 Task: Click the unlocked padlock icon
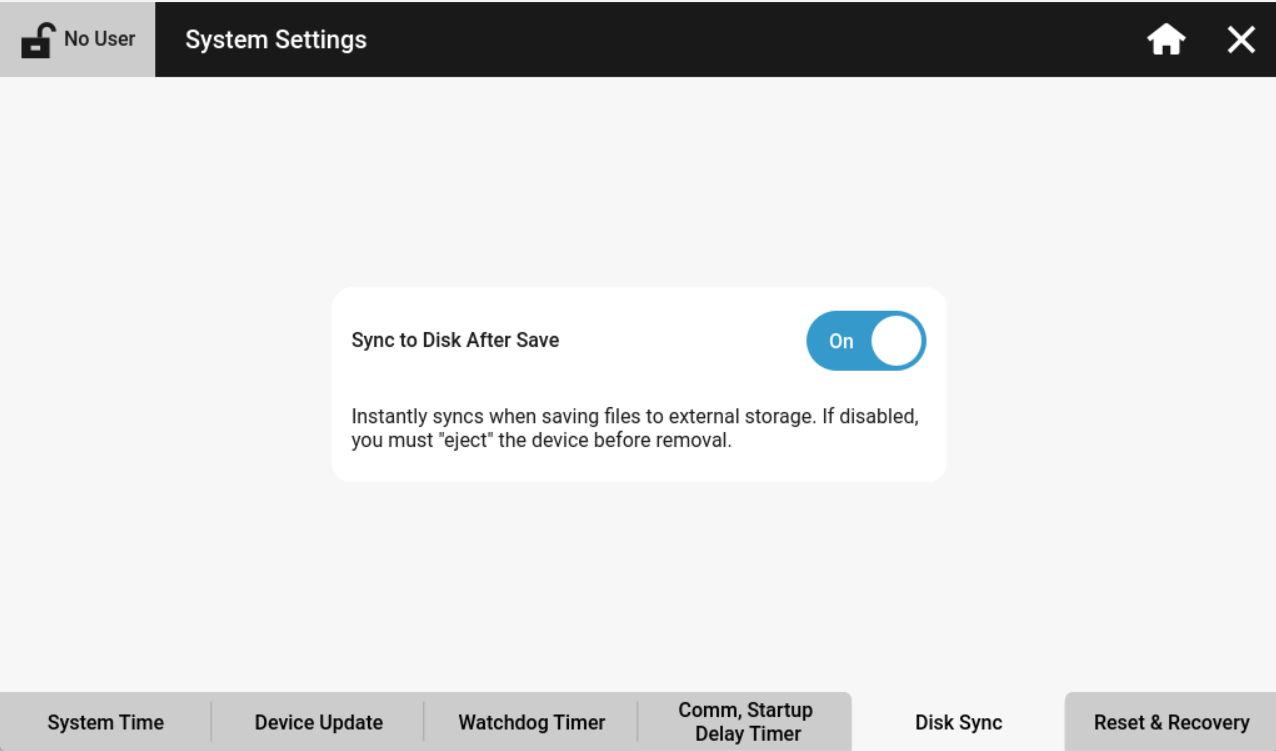[37, 41]
